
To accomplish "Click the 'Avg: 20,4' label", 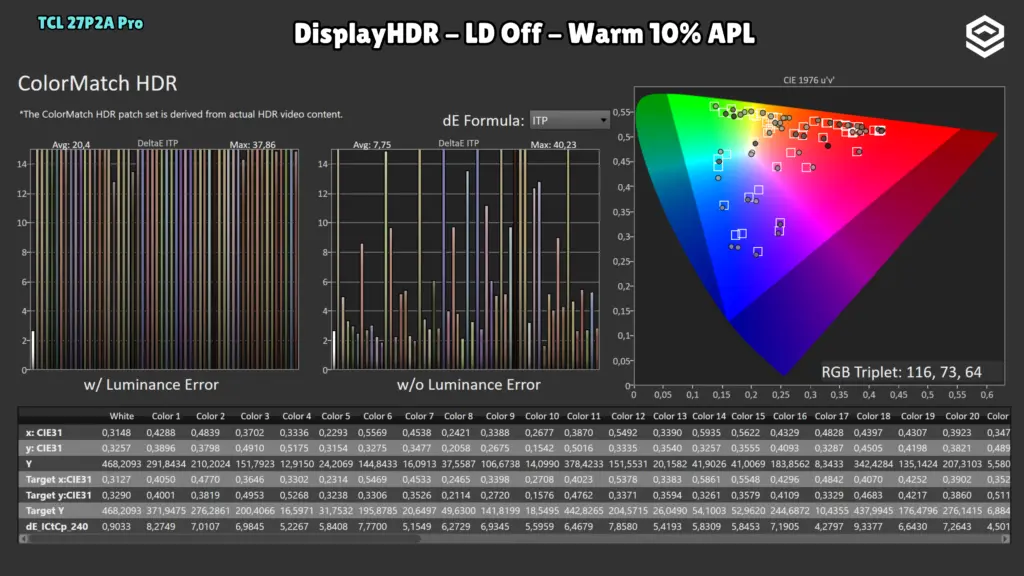I will (71, 144).
